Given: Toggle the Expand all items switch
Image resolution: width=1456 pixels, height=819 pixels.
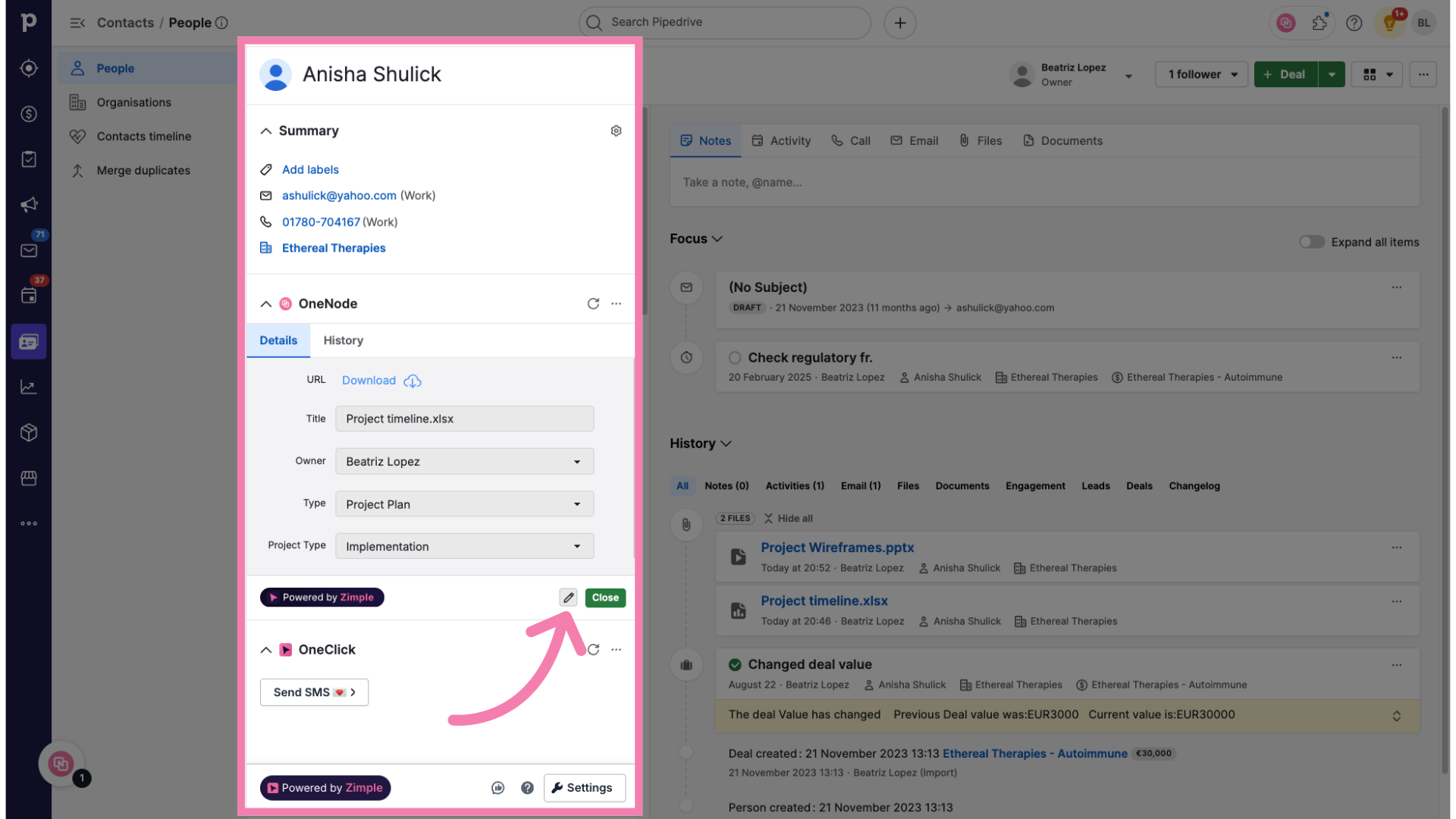Looking at the screenshot, I should point(1311,242).
